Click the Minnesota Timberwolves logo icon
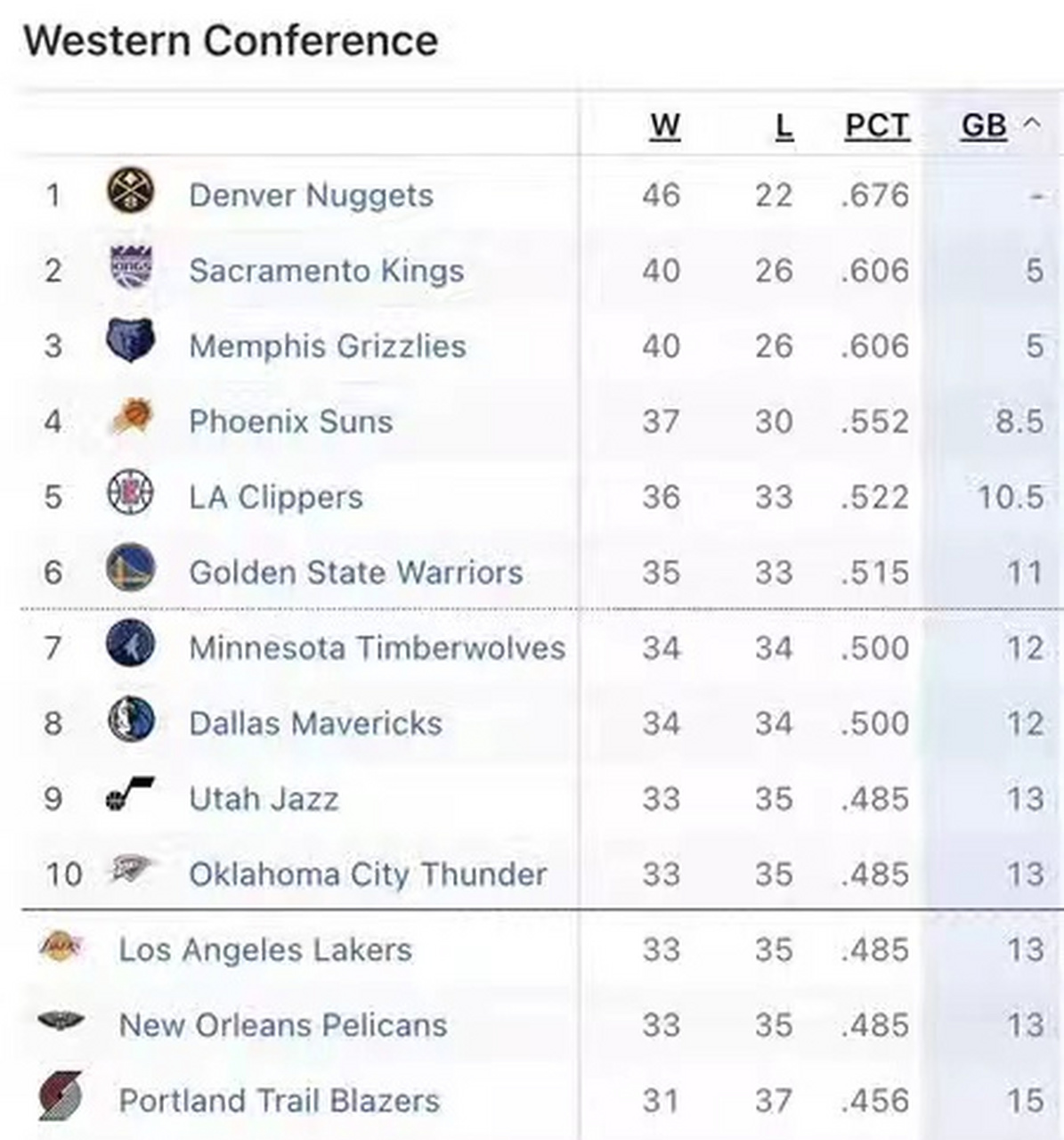1064x1140 pixels. 130,644
